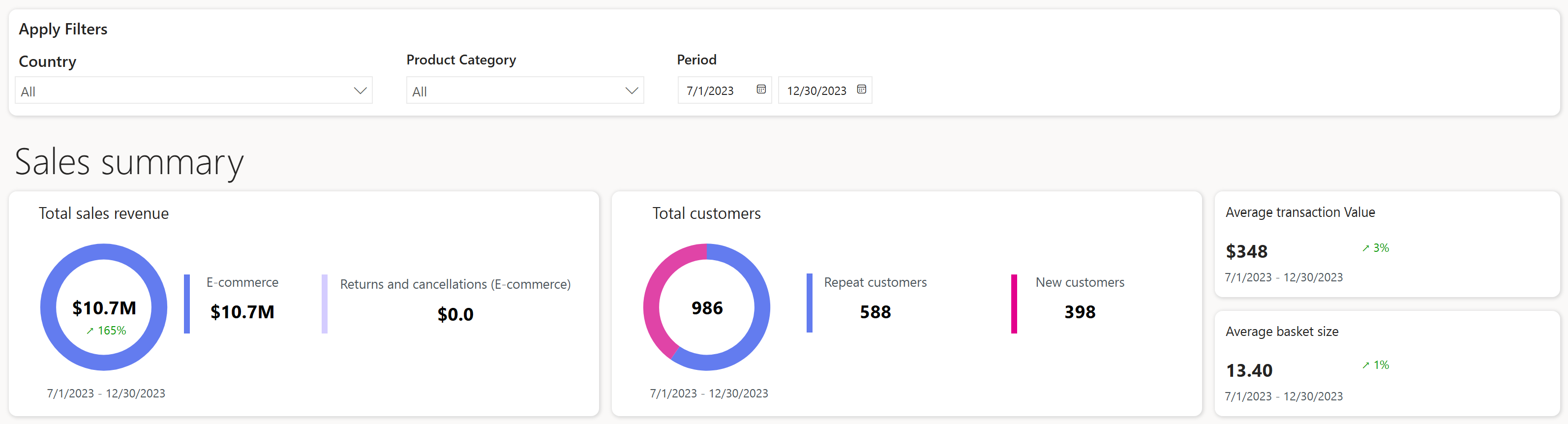Click the 7/1/2023 start date field

click(x=724, y=90)
